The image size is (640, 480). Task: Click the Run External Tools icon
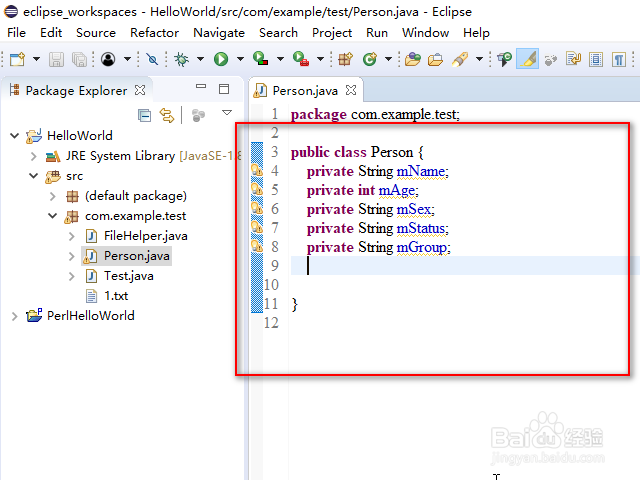[301, 58]
